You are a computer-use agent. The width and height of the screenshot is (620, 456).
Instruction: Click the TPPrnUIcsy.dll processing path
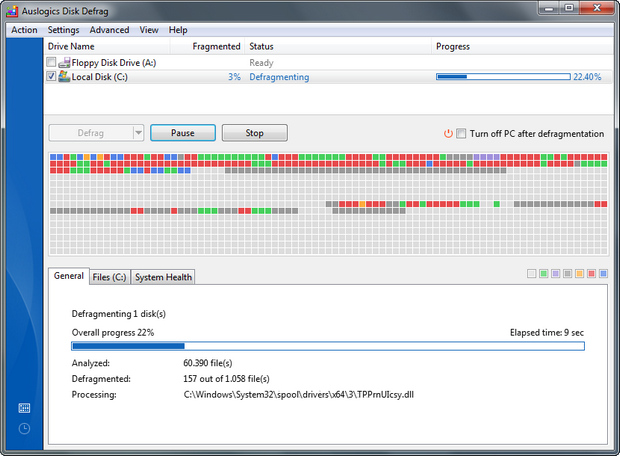(299, 395)
